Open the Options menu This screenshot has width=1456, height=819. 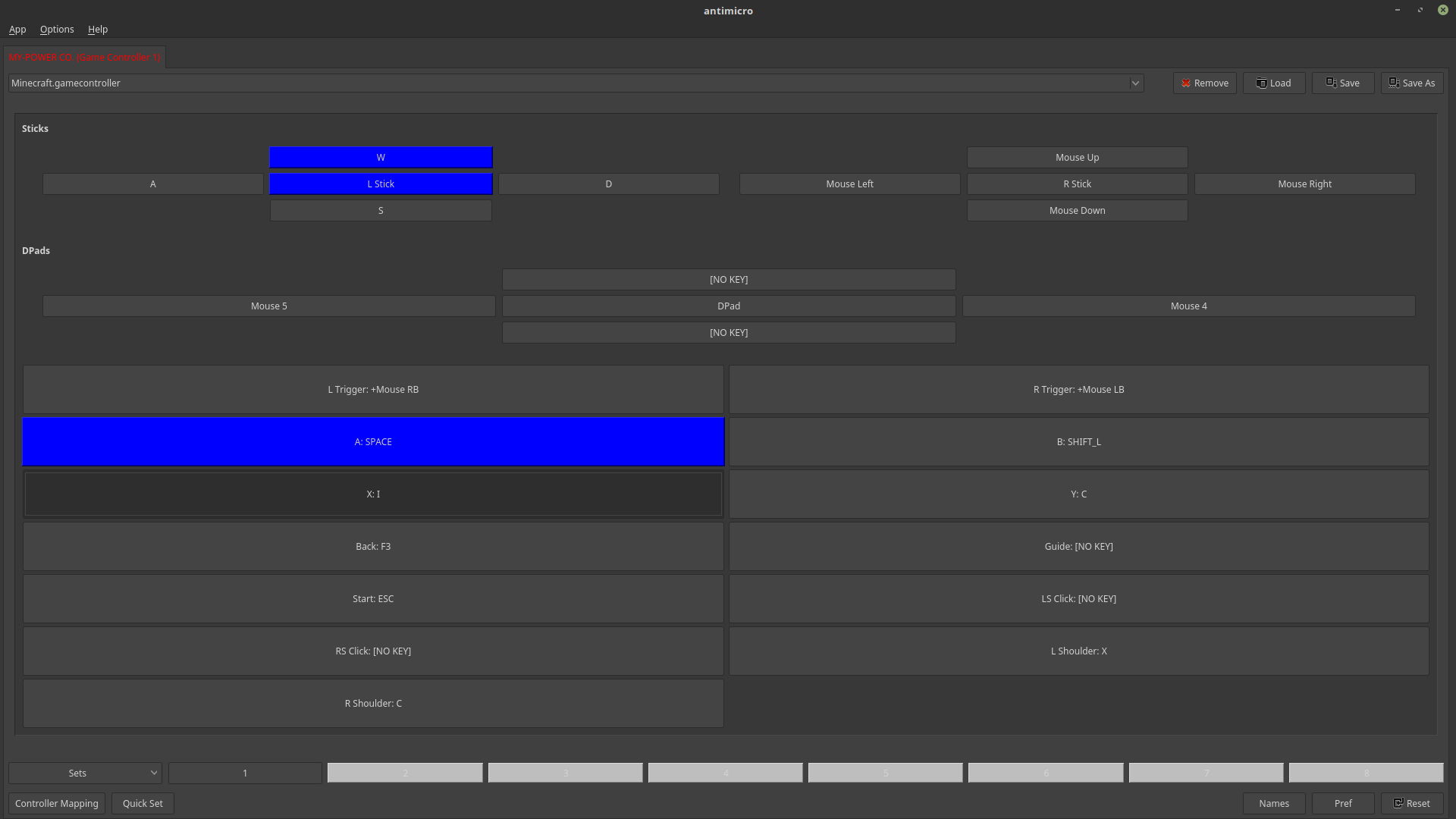pos(56,29)
